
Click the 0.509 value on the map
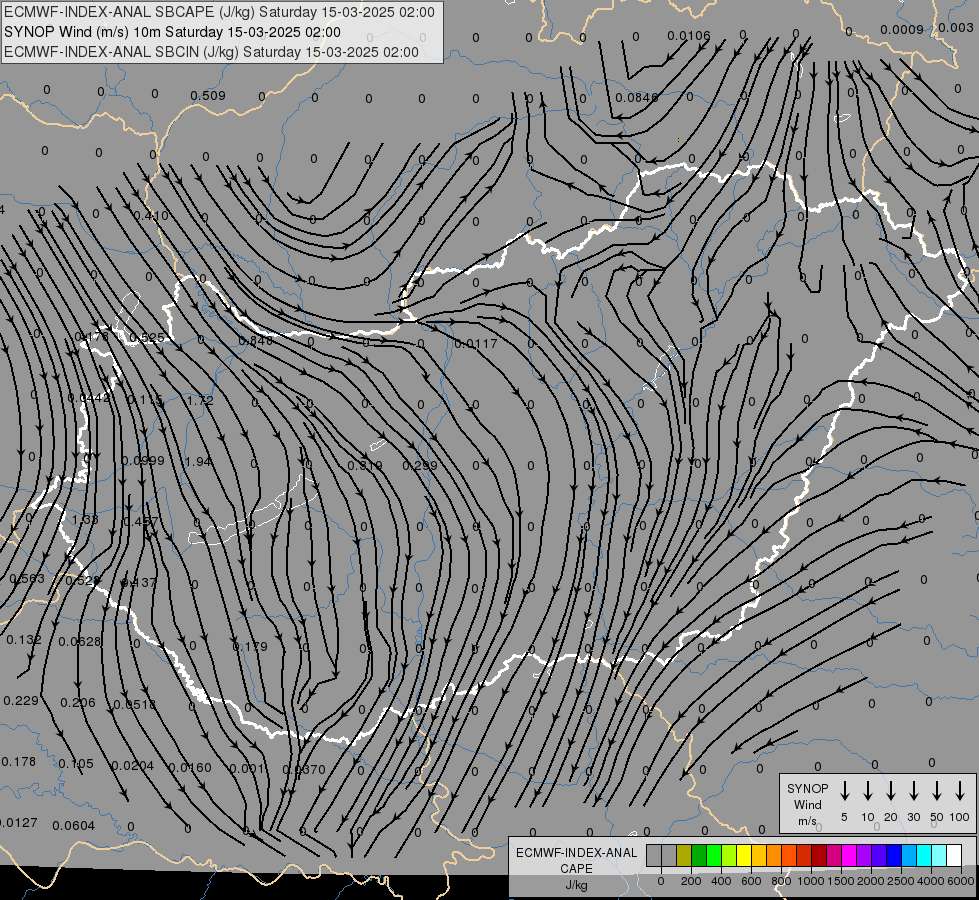pos(207,96)
